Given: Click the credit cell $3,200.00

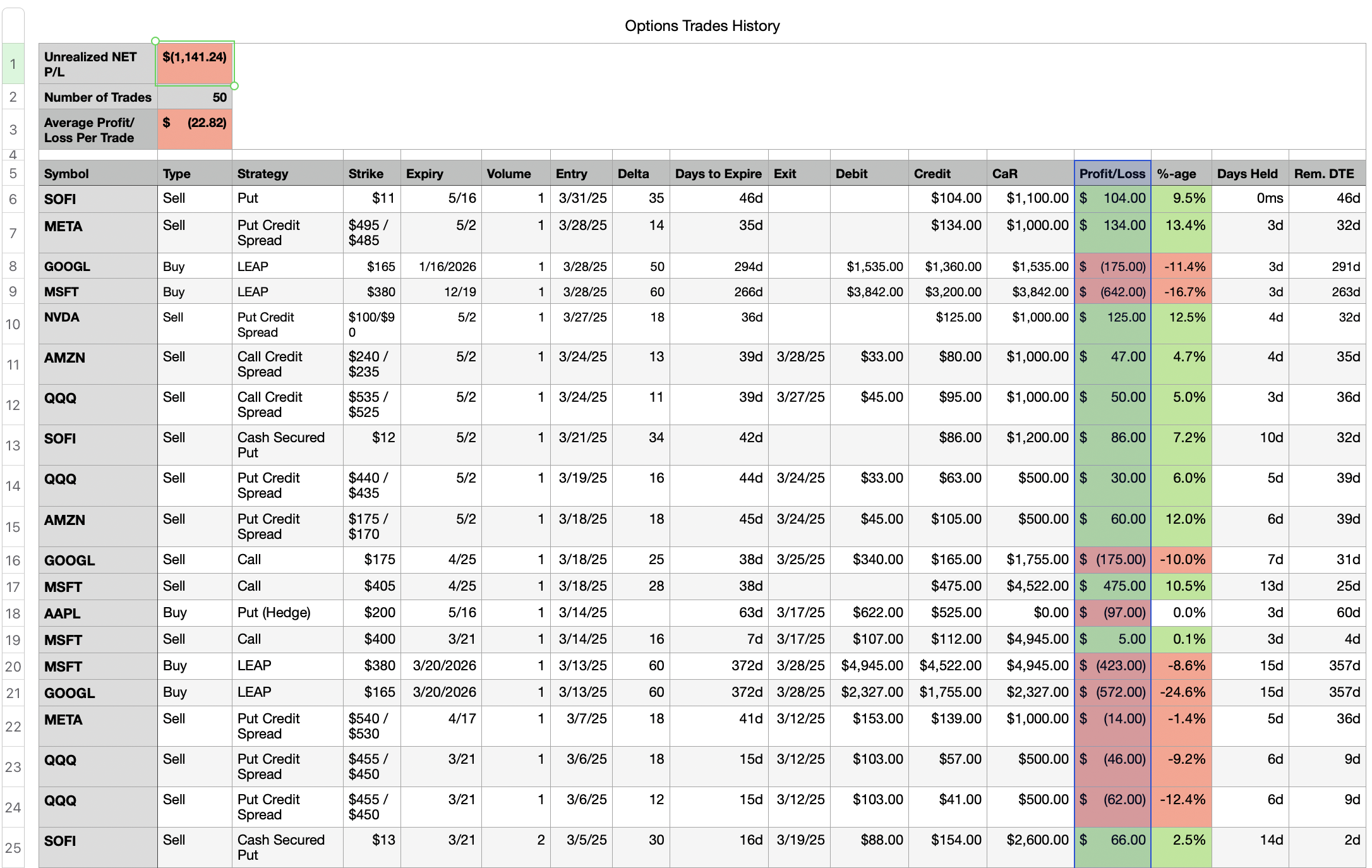Looking at the screenshot, I should point(948,292).
